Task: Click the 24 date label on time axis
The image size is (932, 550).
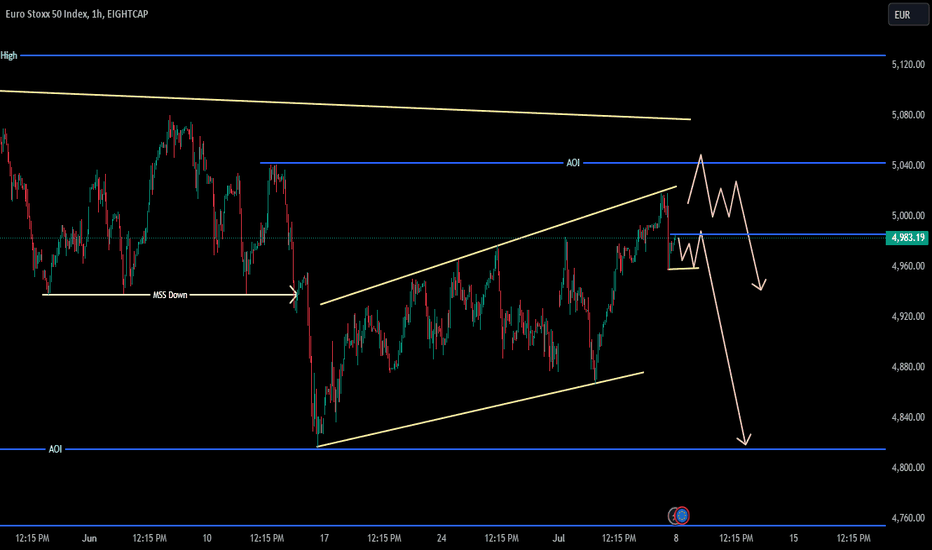Action: 442,539
